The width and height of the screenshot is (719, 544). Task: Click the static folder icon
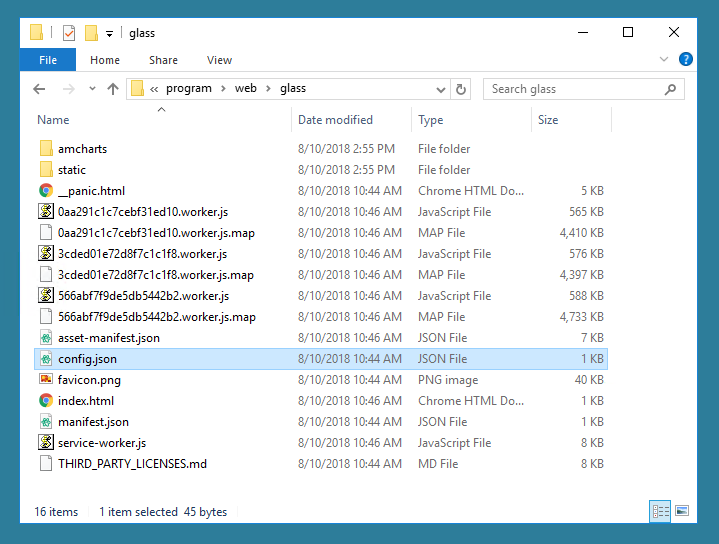point(46,170)
